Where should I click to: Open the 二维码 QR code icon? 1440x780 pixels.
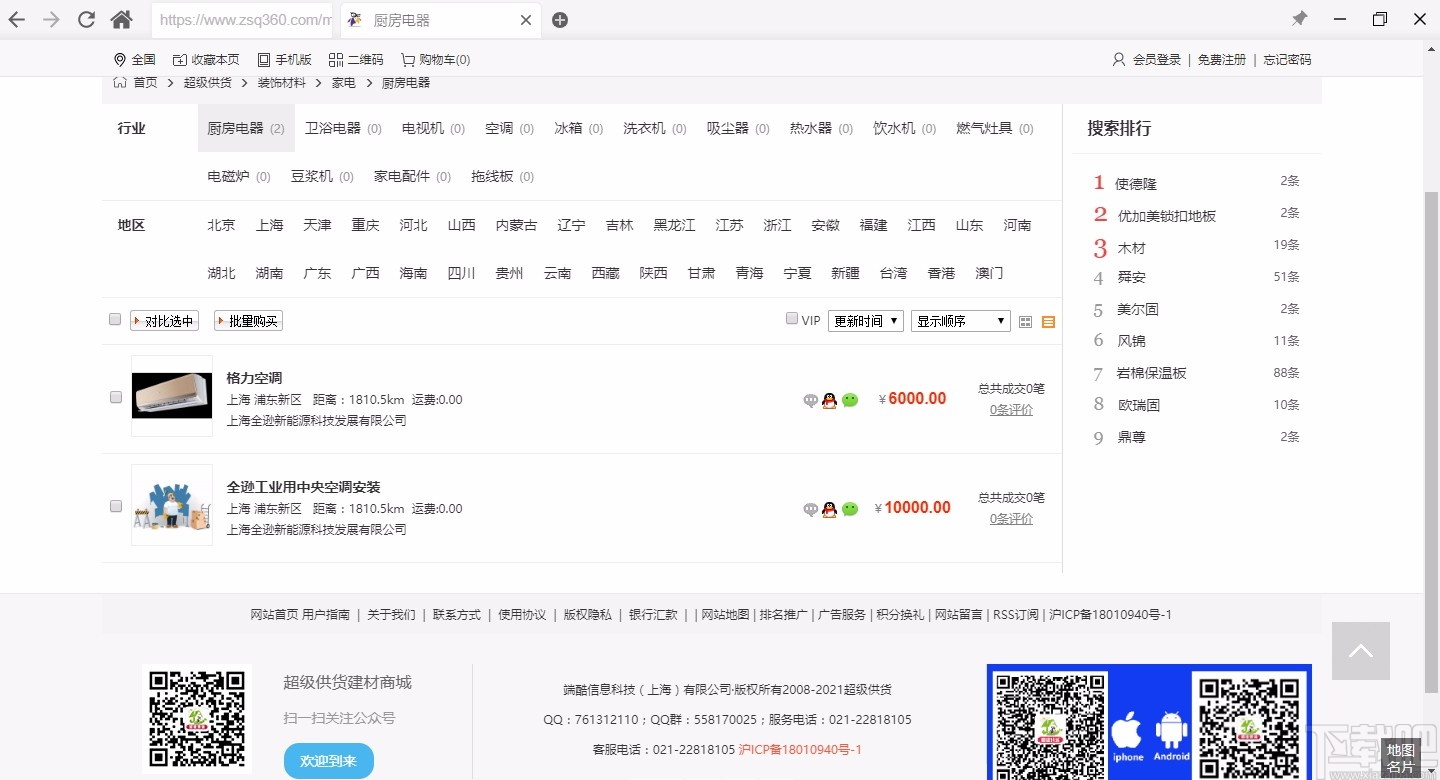pyautogui.click(x=356, y=59)
